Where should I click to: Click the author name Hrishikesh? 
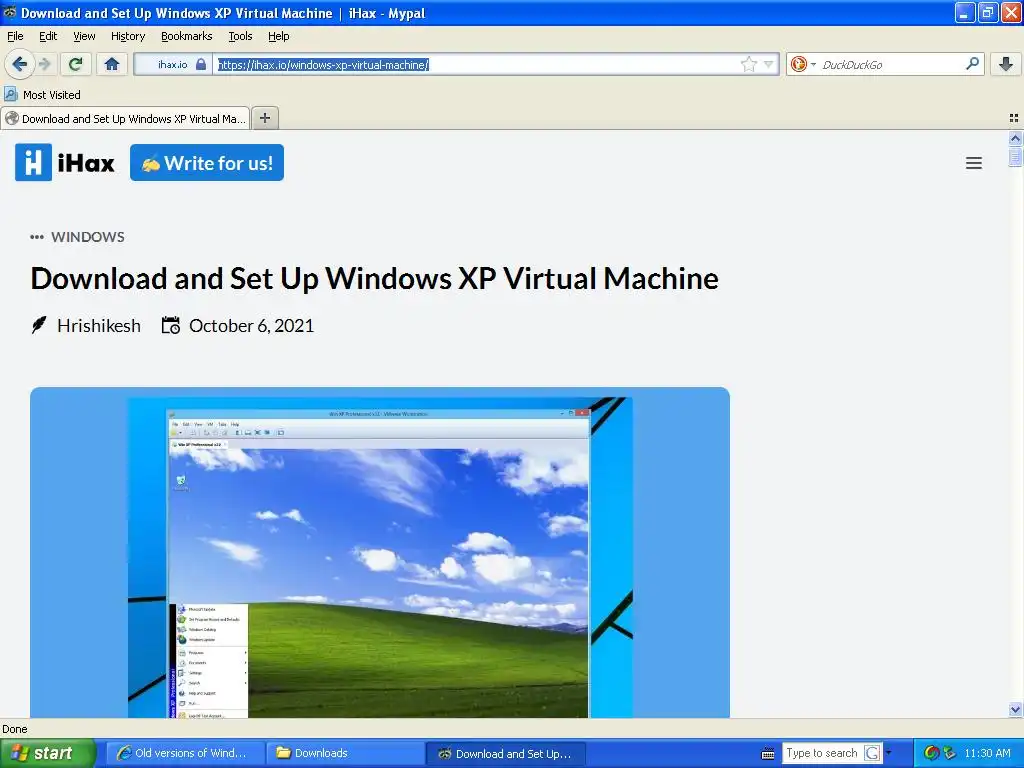click(x=99, y=325)
